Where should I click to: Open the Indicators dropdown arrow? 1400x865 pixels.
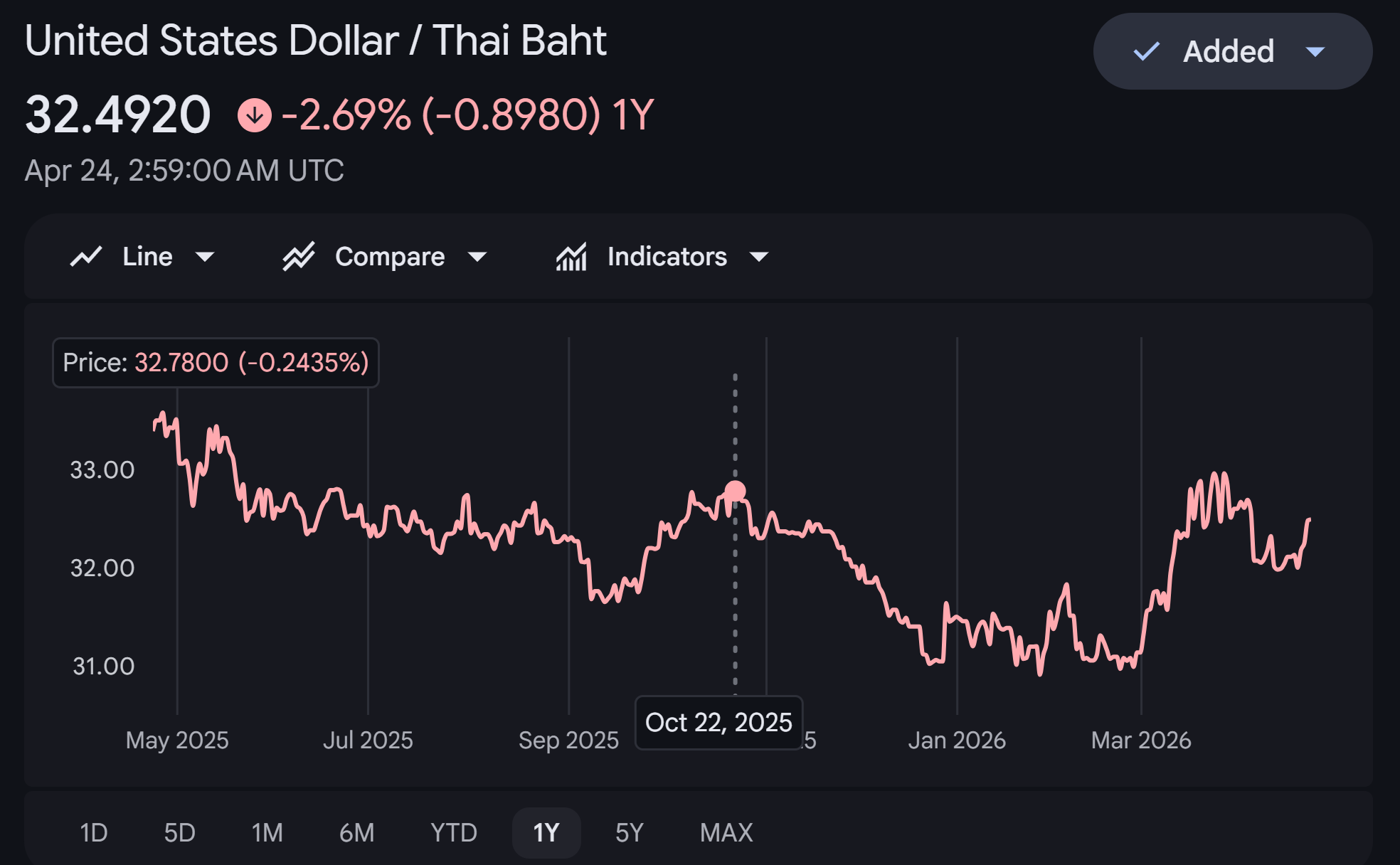(759, 257)
